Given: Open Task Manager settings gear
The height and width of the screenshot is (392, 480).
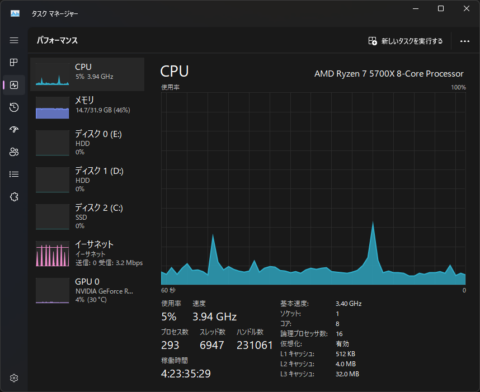Looking at the screenshot, I should pos(14,378).
